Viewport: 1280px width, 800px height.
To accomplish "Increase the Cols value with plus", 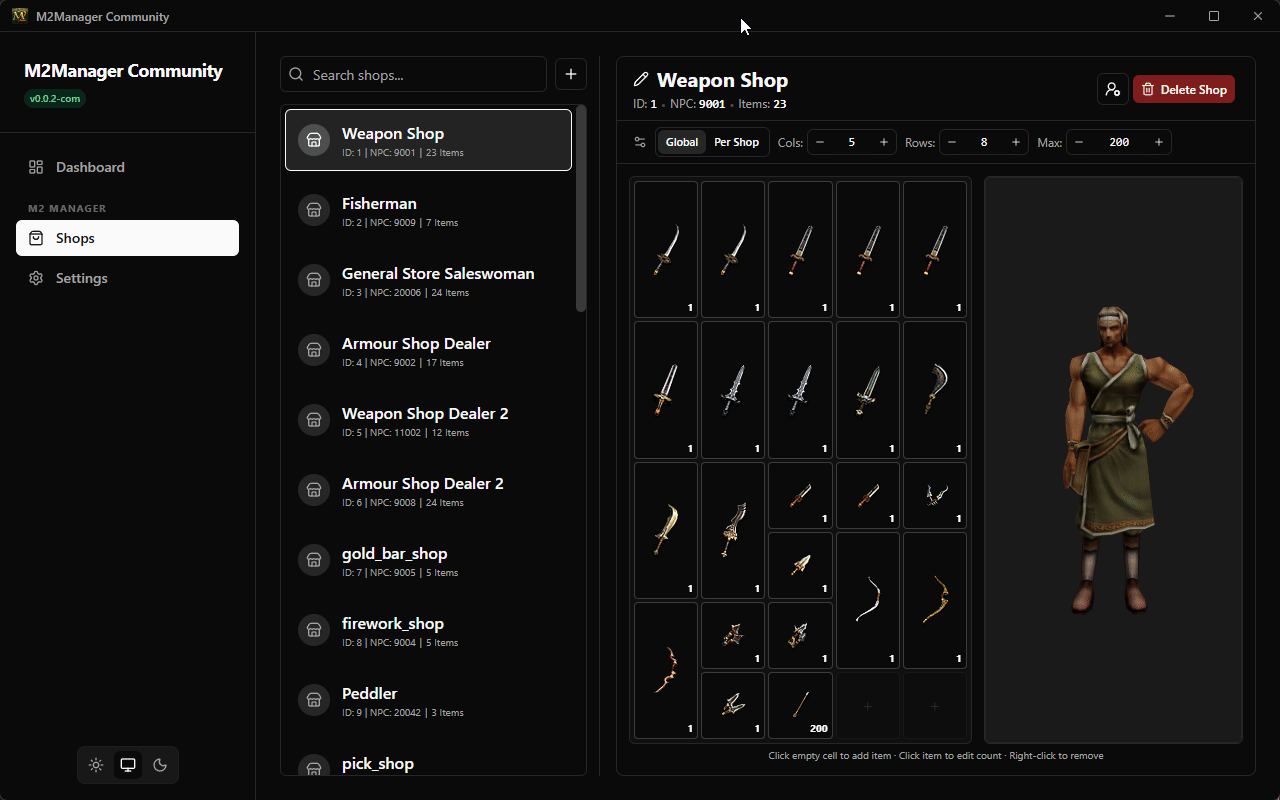I will 883,142.
